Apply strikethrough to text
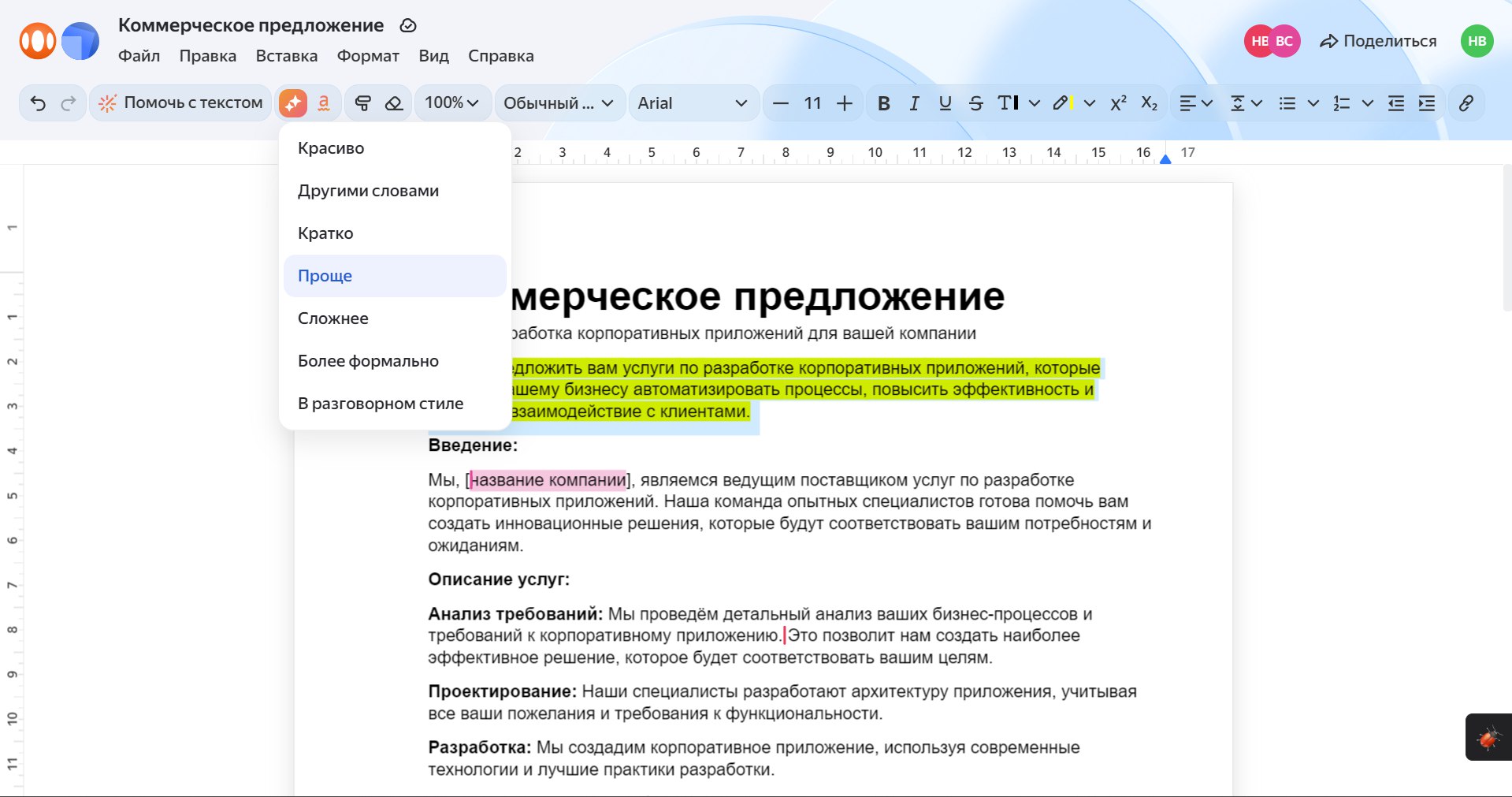 tap(975, 102)
